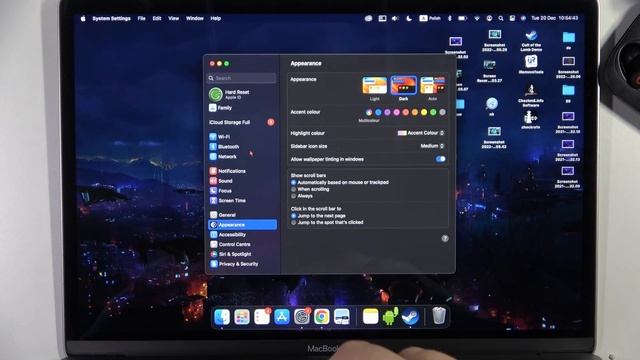640x360 pixels.
Task: Select the blue accent colour
Action: coord(378,112)
